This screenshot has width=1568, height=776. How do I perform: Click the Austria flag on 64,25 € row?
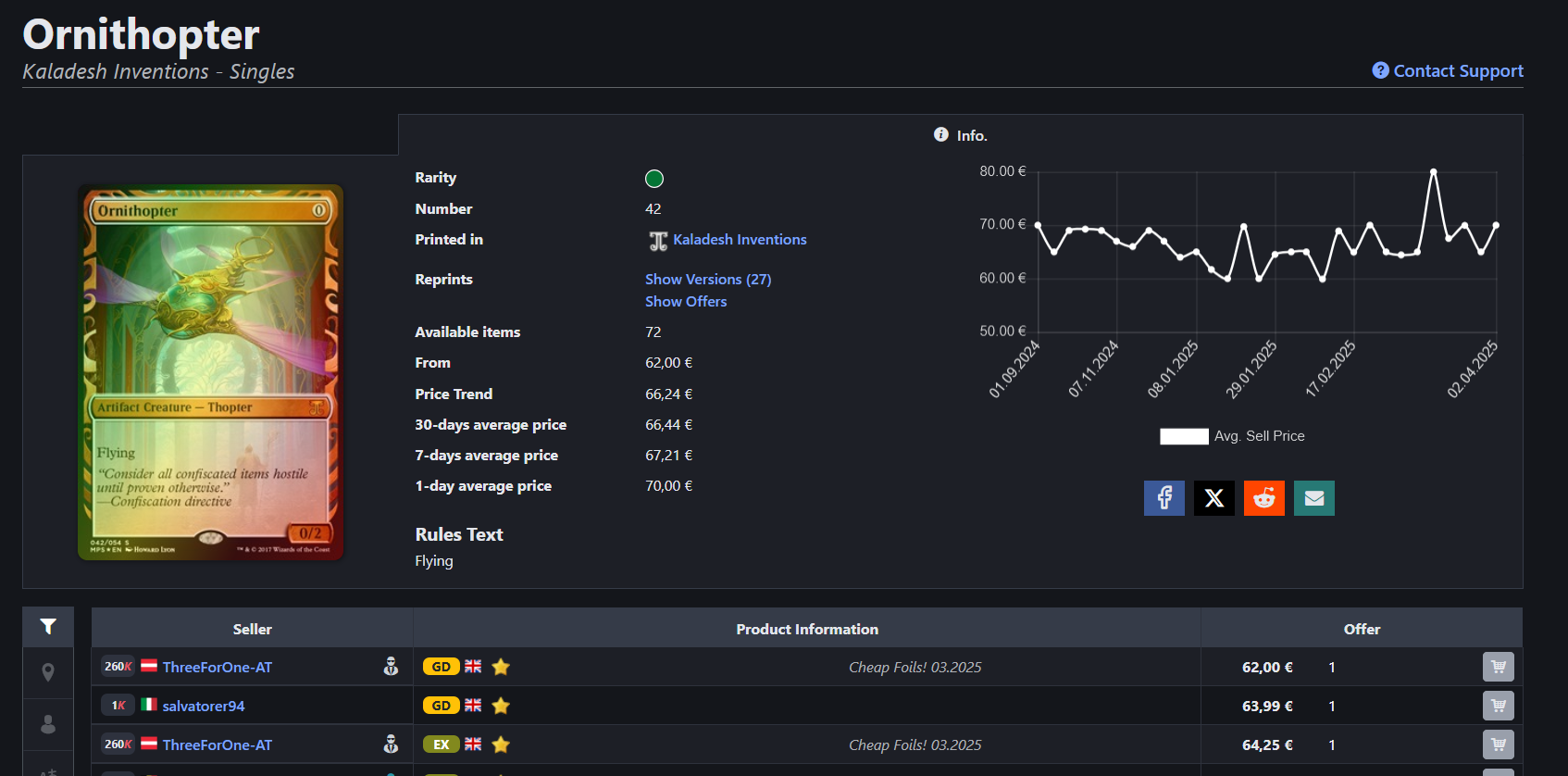tap(149, 744)
